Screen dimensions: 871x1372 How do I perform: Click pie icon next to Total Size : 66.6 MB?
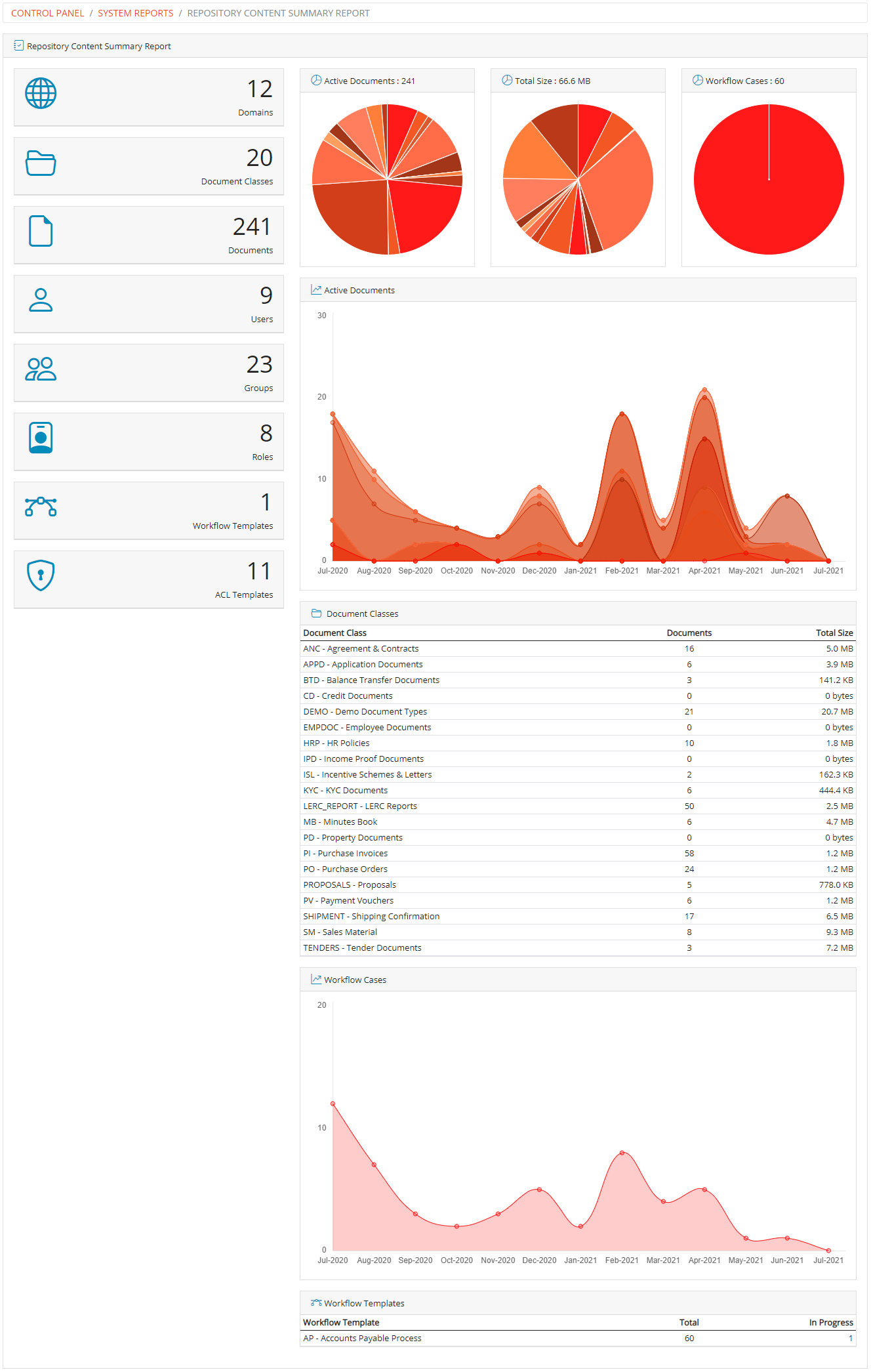point(507,80)
